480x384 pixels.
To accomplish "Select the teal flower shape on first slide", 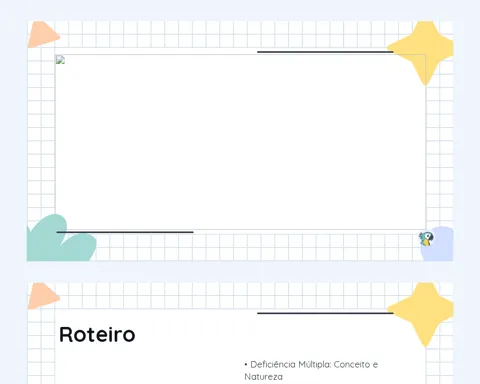I will point(60,239).
